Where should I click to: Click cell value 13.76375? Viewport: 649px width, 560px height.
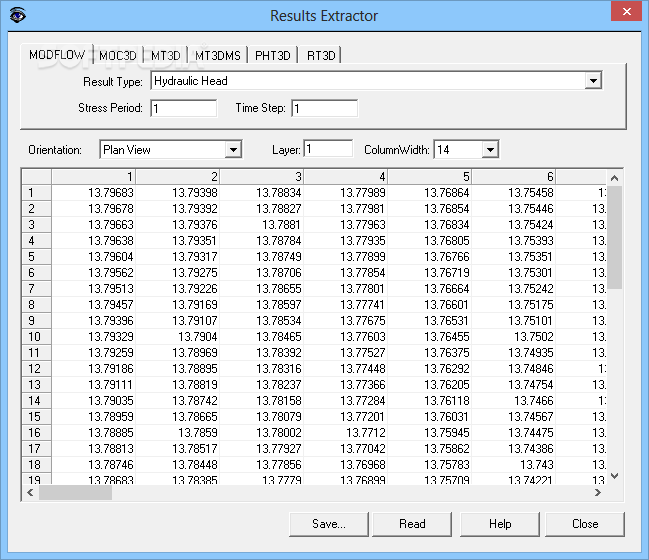[430, 353]
